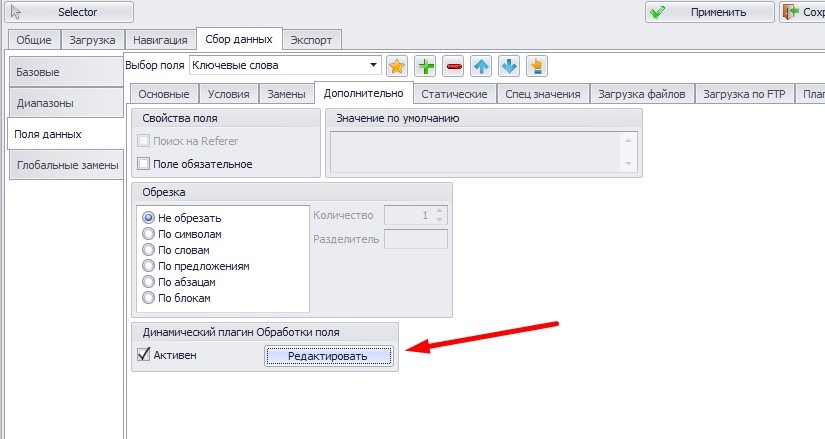Viewport: 825px width, 439px height.
Task: Open Спец значения sub-tab
Action: coord(542,94)
